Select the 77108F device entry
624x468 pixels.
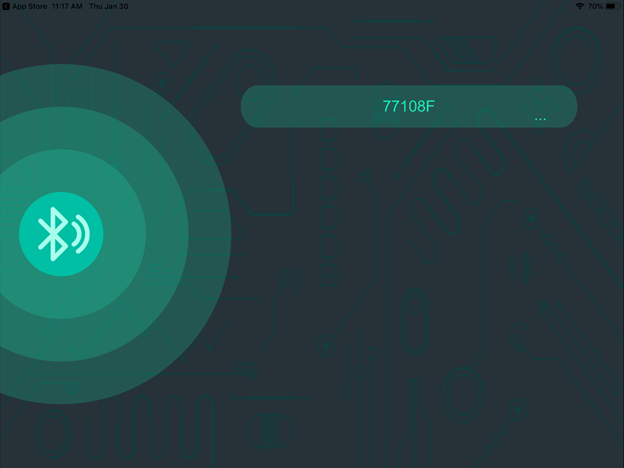click(x=408, y=106)
